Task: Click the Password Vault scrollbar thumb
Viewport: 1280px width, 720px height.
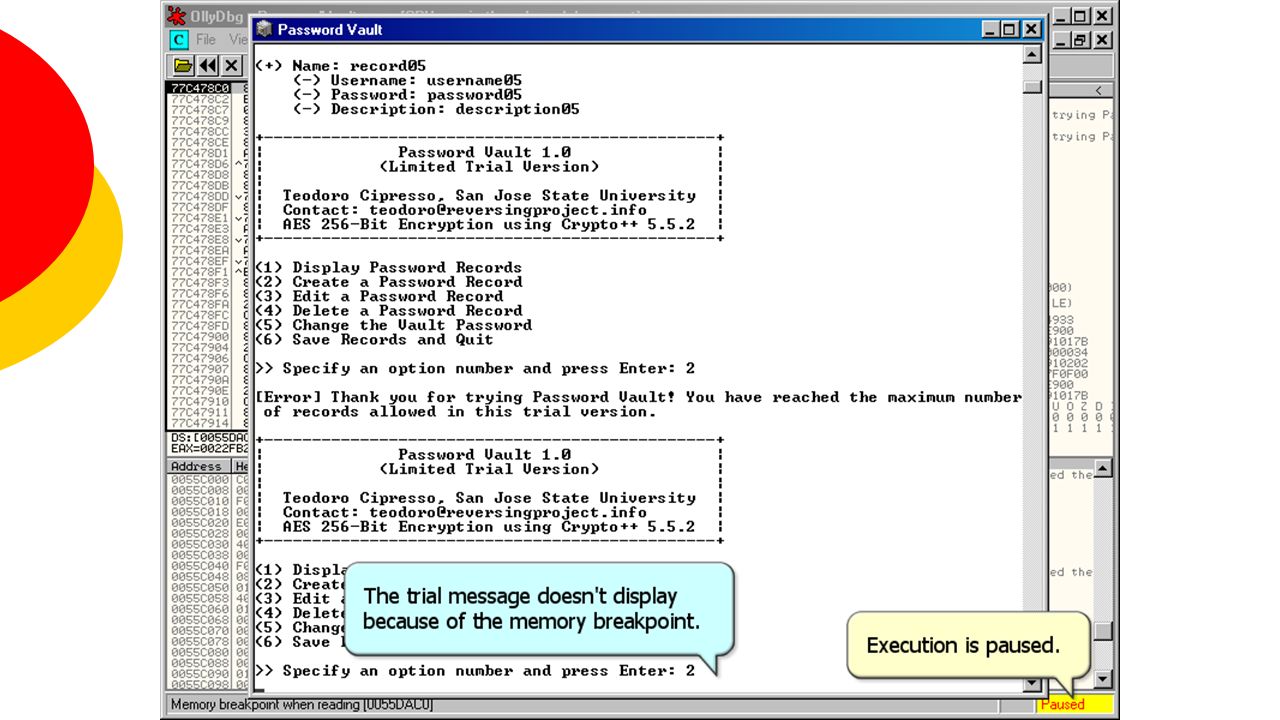Action: [1033, 87]
